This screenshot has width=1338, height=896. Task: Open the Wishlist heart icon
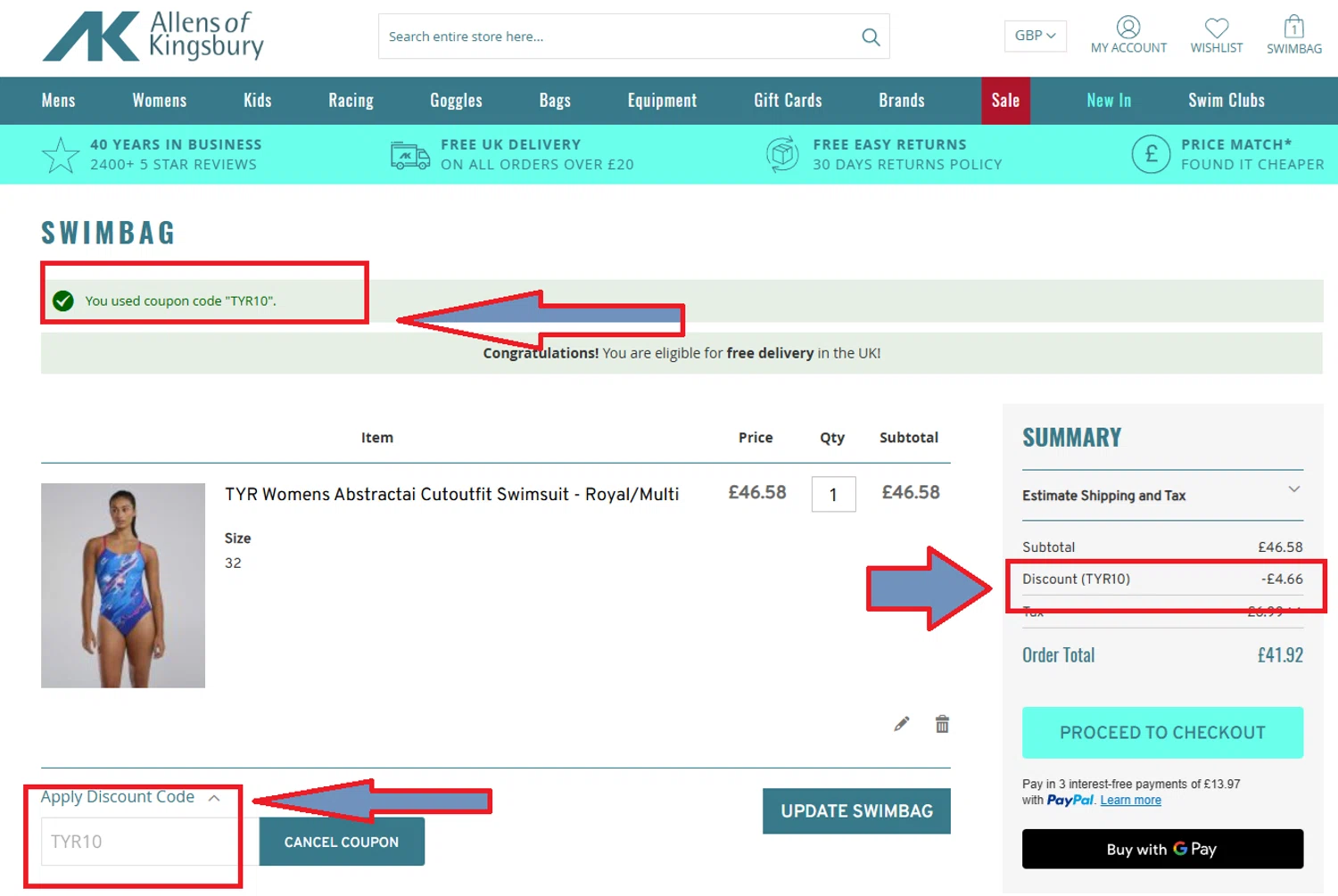(x=1217, y=28)
